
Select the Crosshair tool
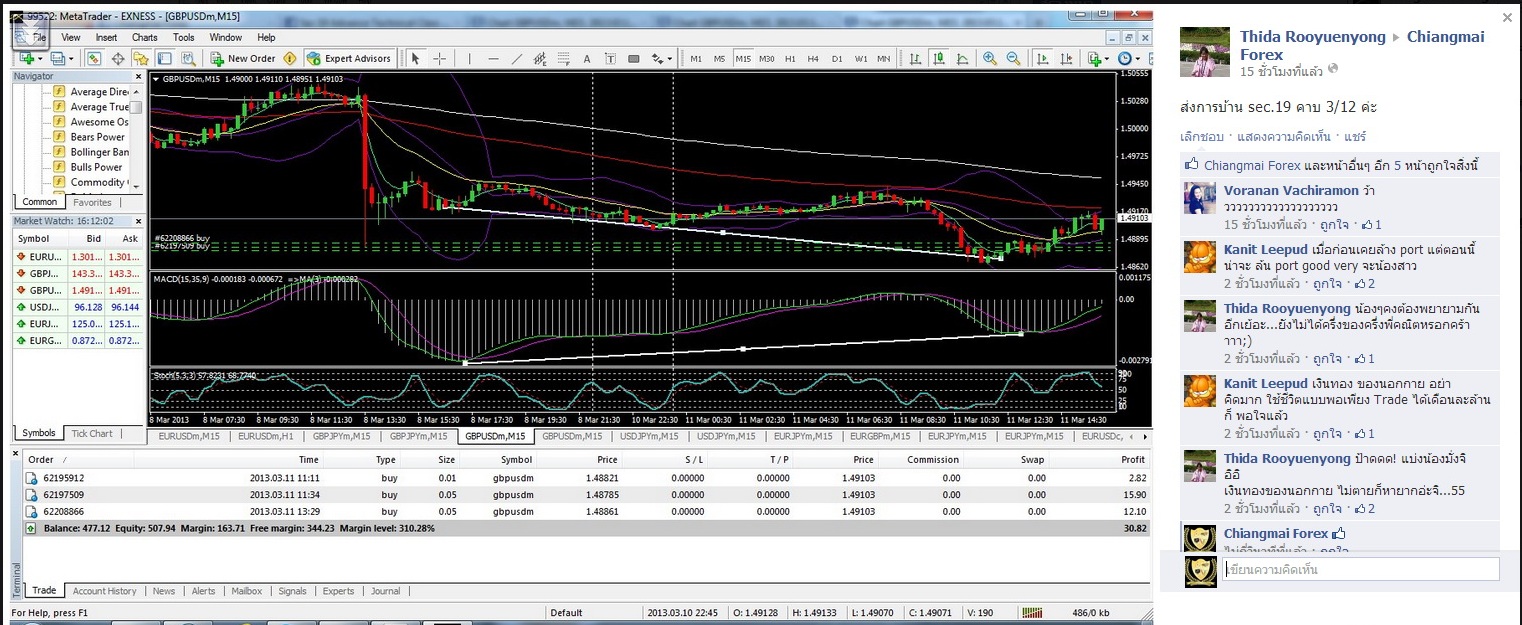point(439,58)
